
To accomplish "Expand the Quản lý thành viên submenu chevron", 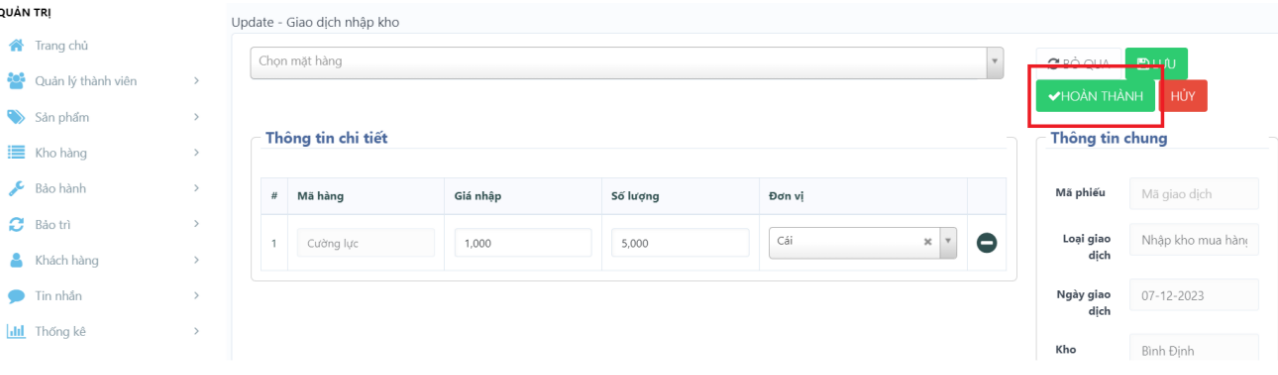I will tap(196, 81).
